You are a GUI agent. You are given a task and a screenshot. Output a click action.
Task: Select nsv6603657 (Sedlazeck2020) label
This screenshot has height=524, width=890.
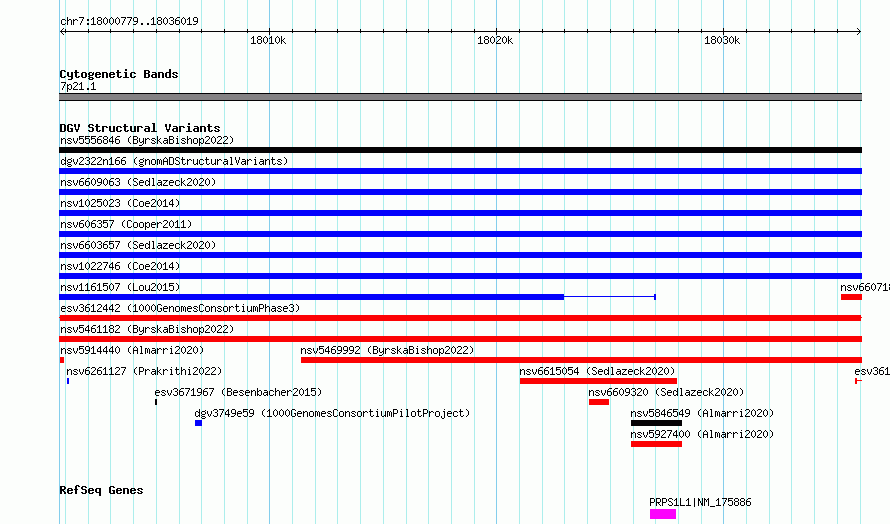coord(138,245)
